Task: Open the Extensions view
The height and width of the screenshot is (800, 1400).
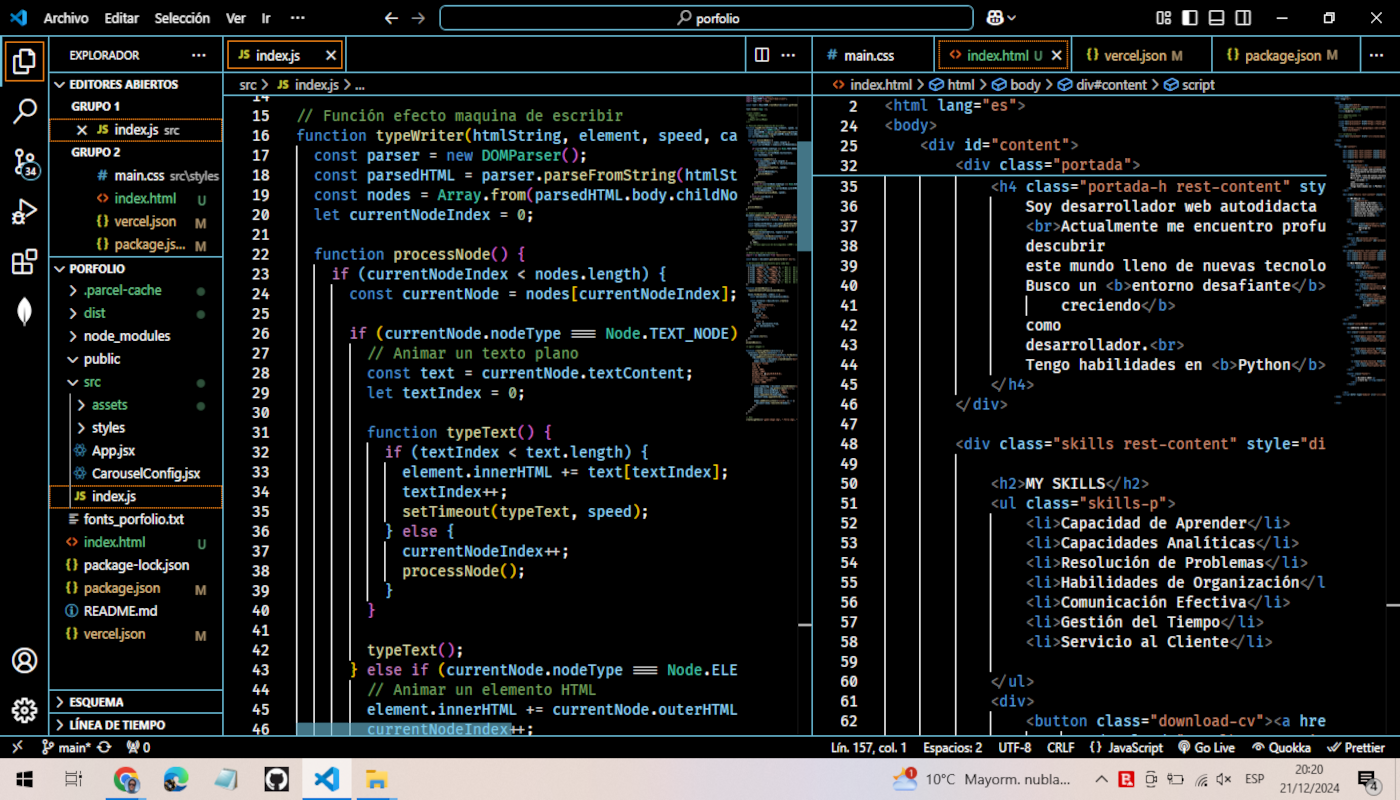Action: point(24,263)
